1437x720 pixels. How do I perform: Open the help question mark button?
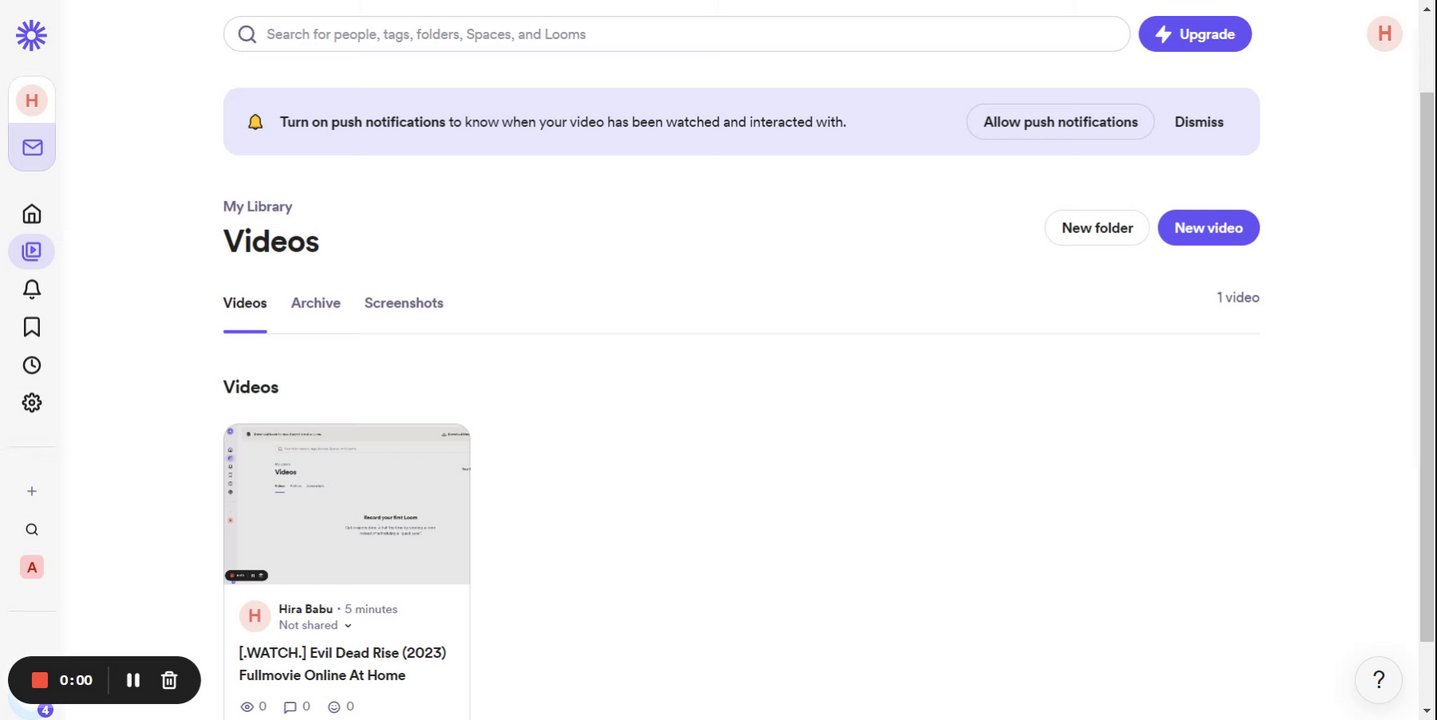[x=1378, y=680]
